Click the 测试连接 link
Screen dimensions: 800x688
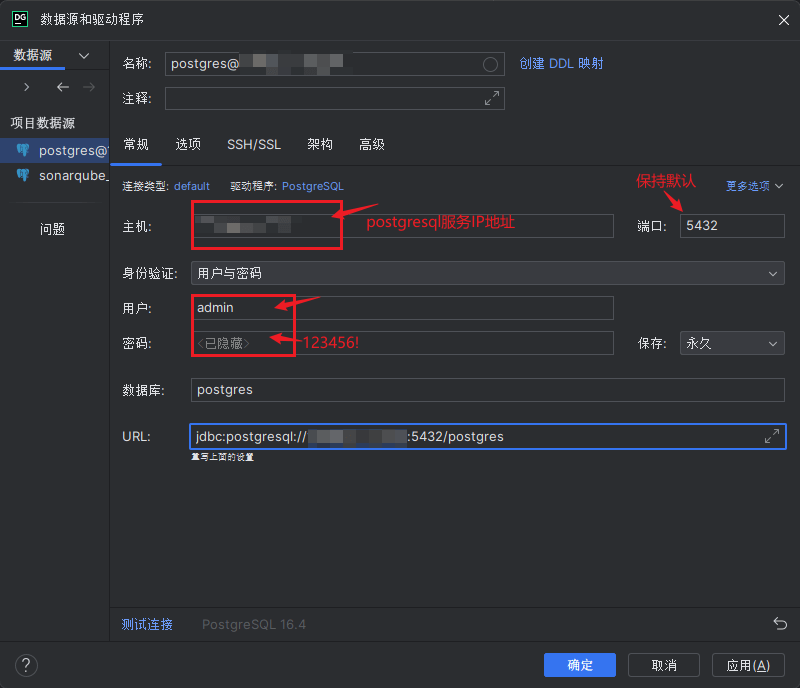147,624
